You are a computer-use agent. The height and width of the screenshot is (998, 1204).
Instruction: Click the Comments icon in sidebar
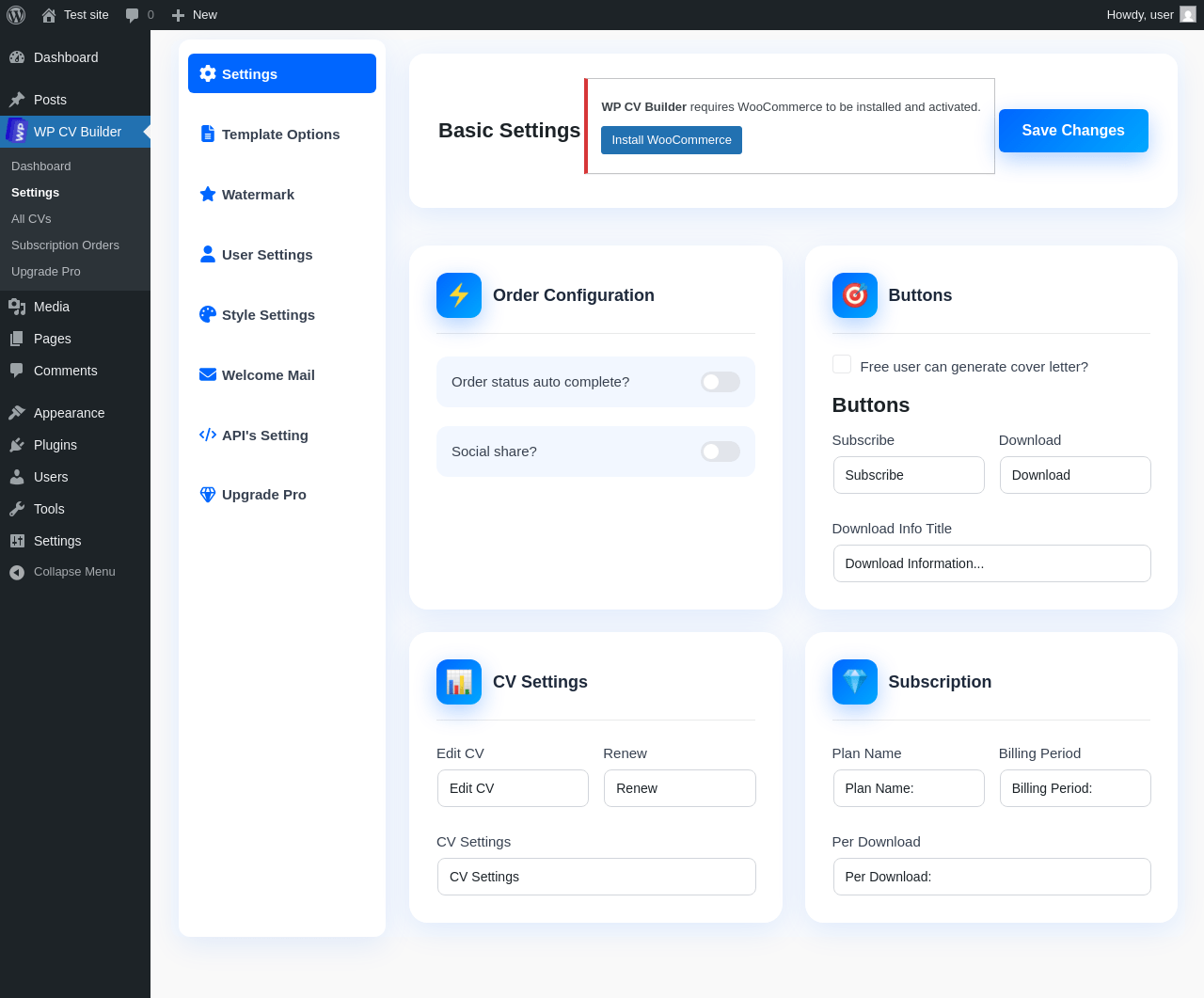point(17,371)
